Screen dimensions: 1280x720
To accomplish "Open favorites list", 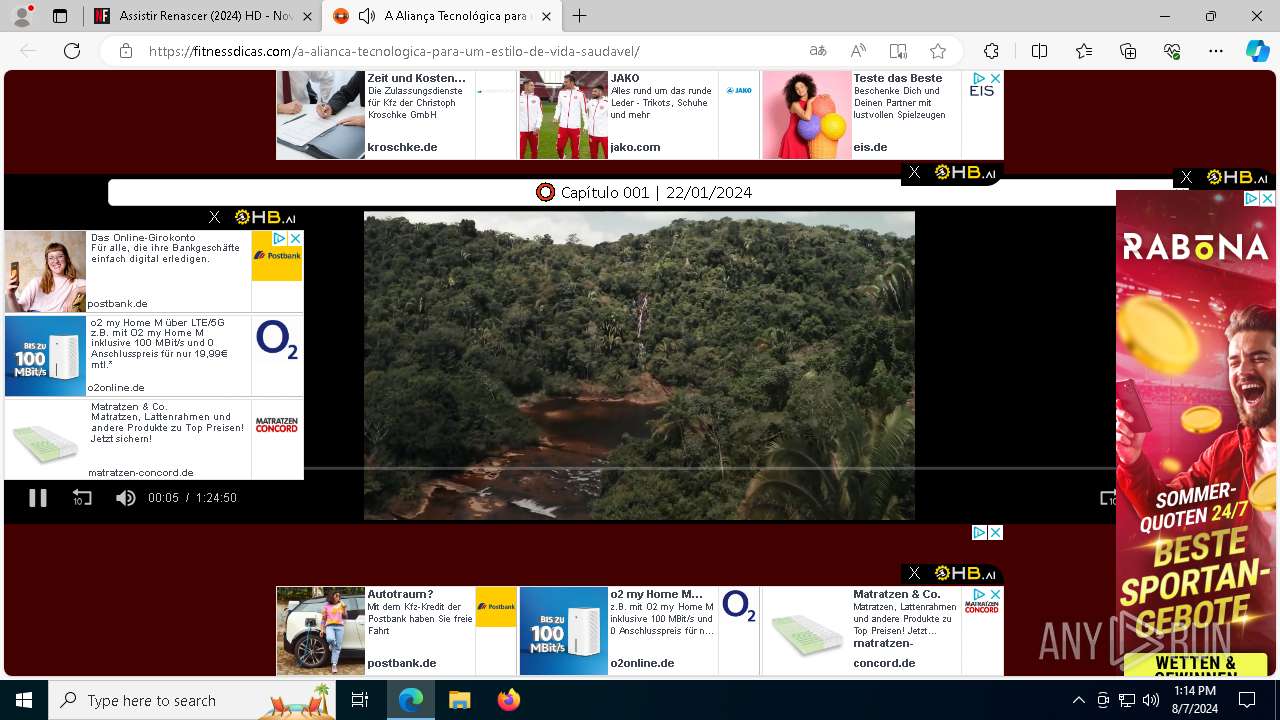I will pos(1084,51).
